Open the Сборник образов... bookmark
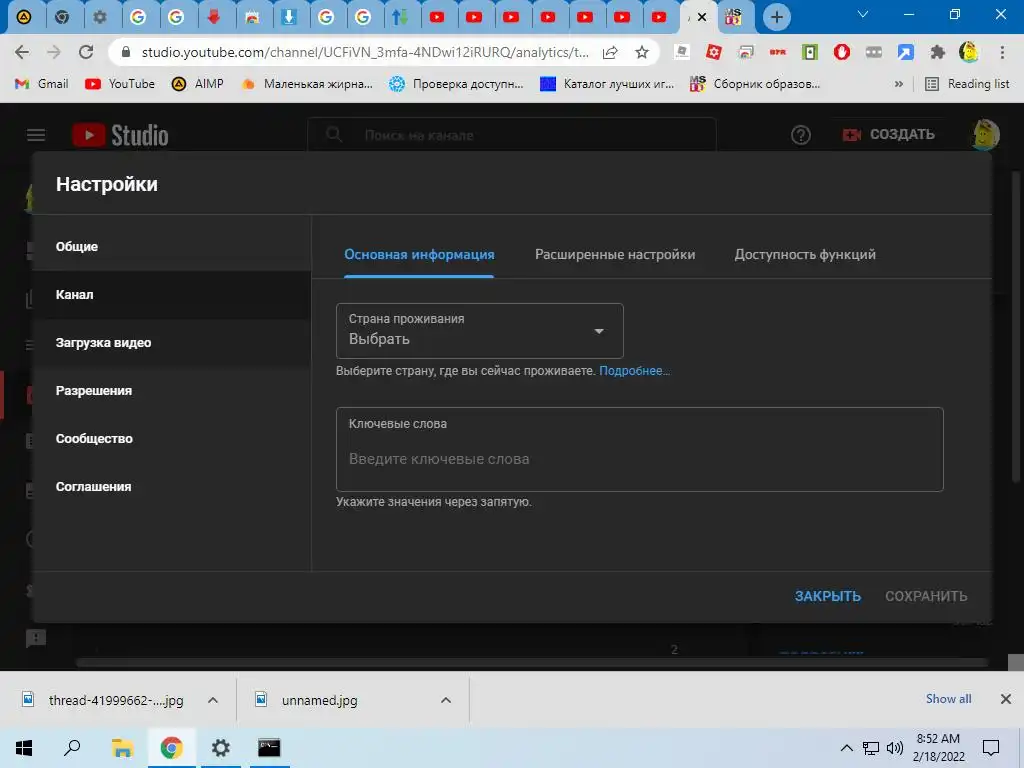Viewport: 1024px width, 768px height. coord(754,84)
